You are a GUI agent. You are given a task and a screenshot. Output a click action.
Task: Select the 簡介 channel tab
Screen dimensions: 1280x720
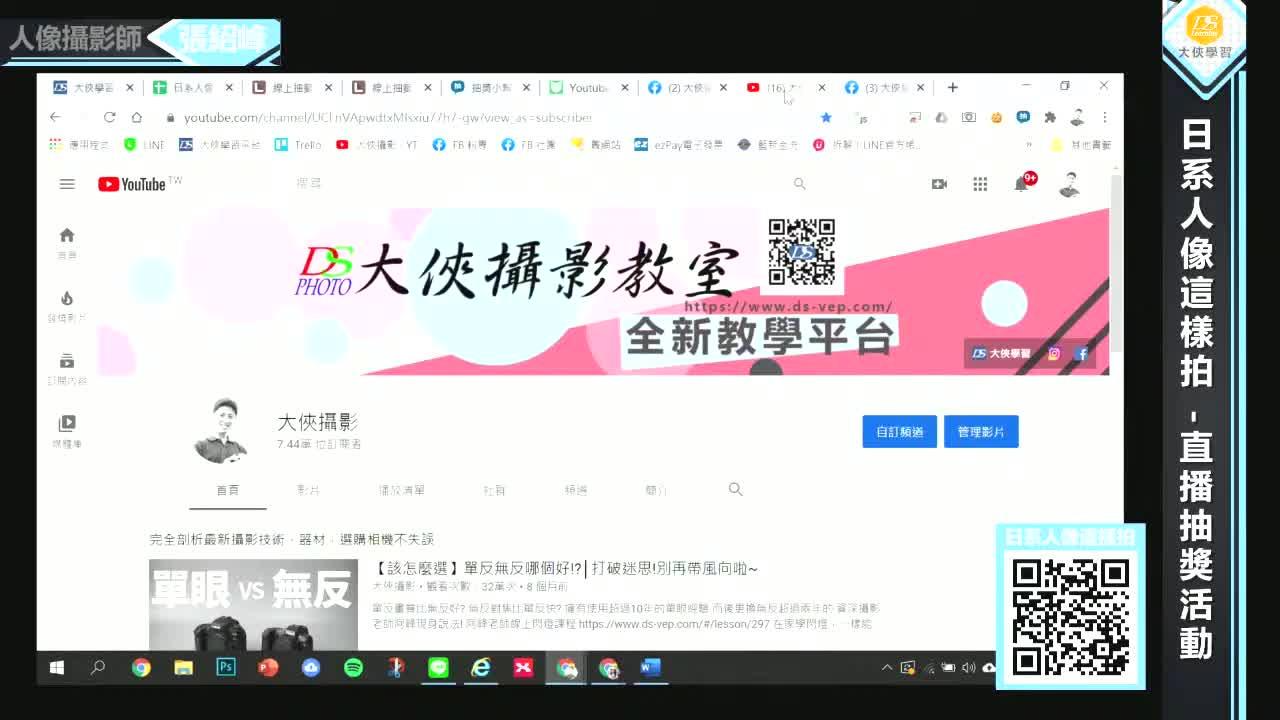[x=656, y=490]
